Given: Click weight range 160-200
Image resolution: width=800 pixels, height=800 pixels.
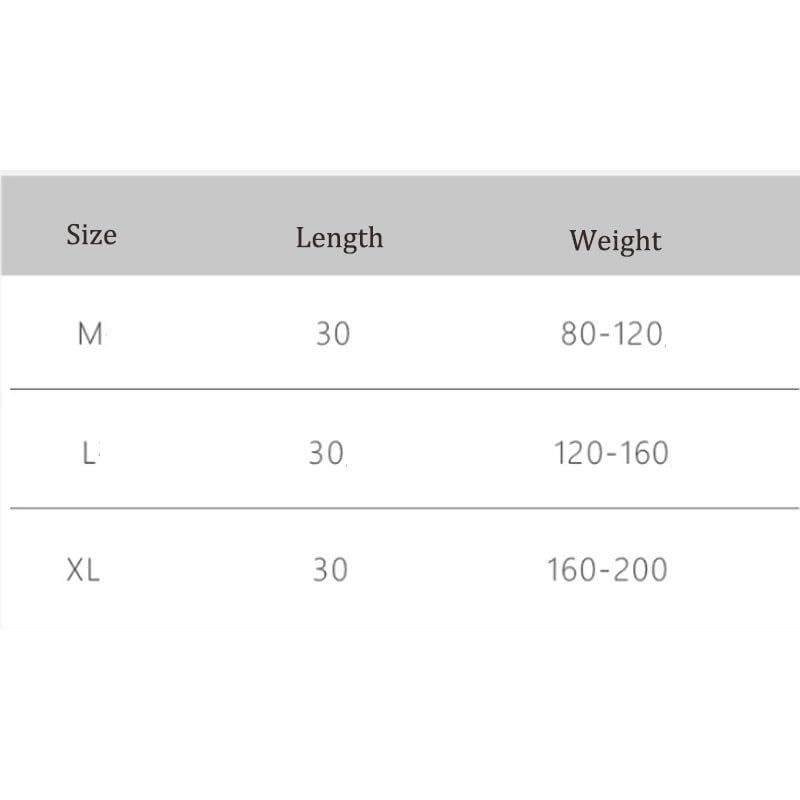Looking at the screenshot, I should (607, 569).
